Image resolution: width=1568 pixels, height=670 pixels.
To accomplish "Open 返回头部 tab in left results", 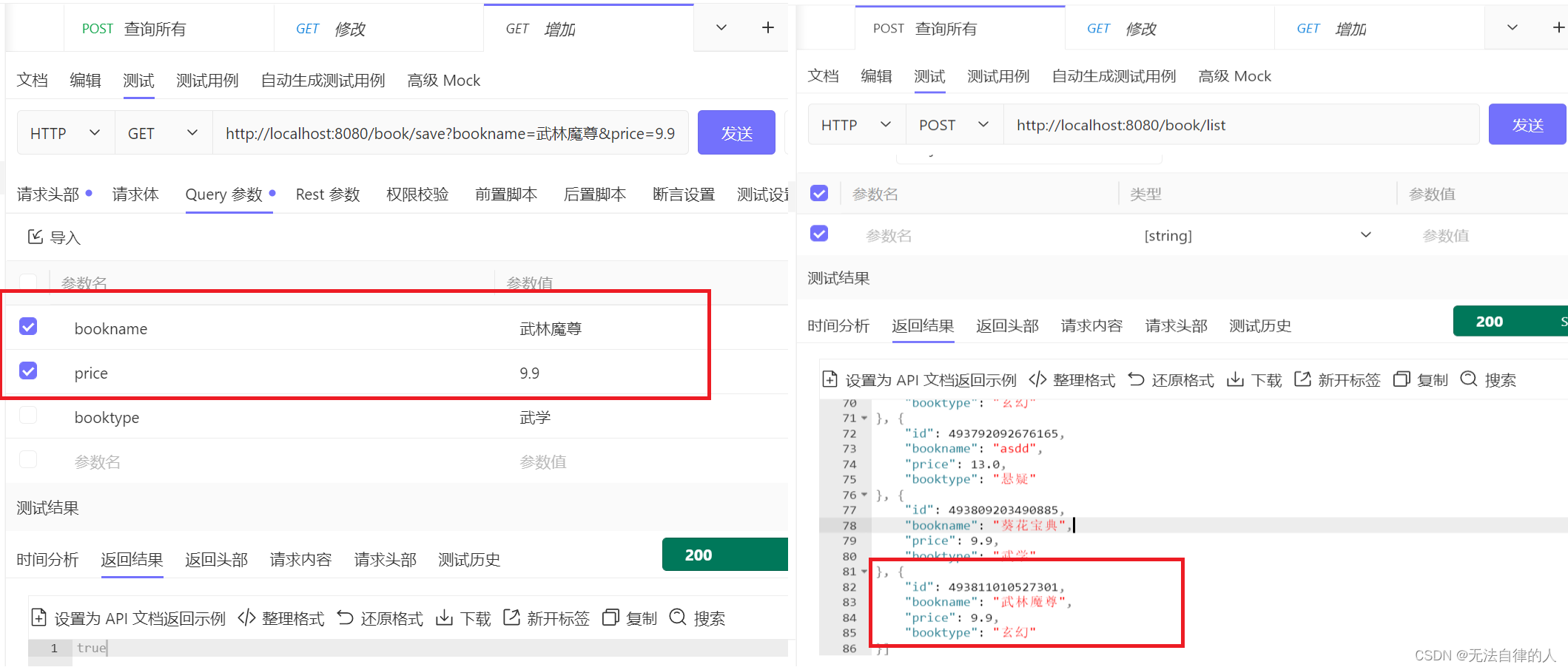I will tap(216, 559).
